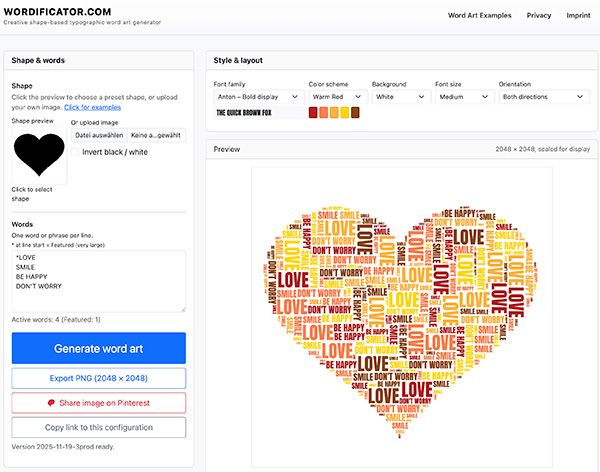
Task: Open the Font family dropdown
Action: click(x=259, y=97)
